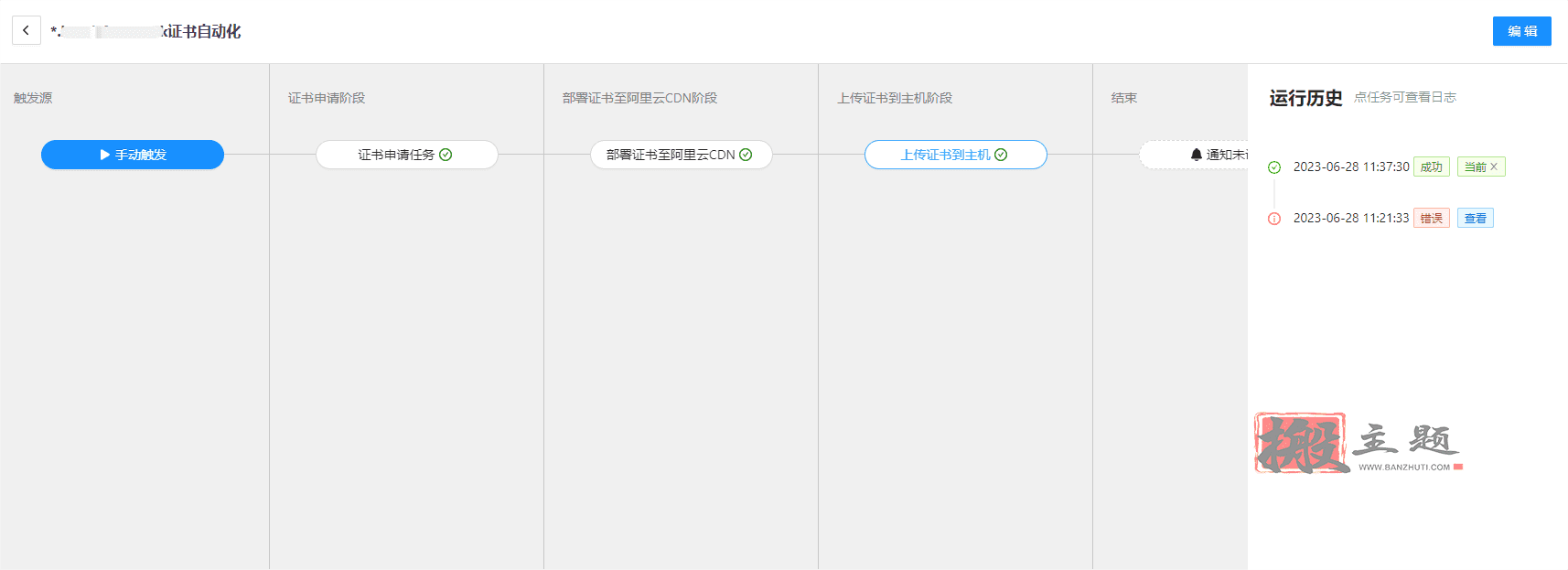Click the 成功 status tag
This screenshot has width=1568, height=570.
coord(1432,167)
